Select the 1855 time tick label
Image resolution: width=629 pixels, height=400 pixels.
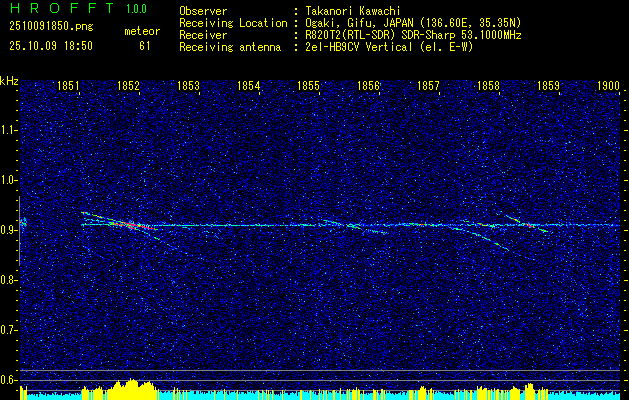(308, 87)
